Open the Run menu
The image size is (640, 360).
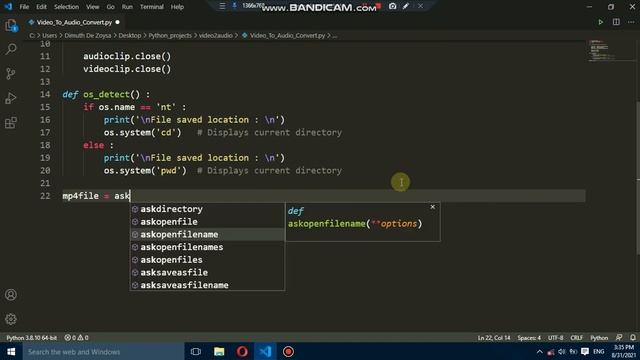click(x=127, y=7)
